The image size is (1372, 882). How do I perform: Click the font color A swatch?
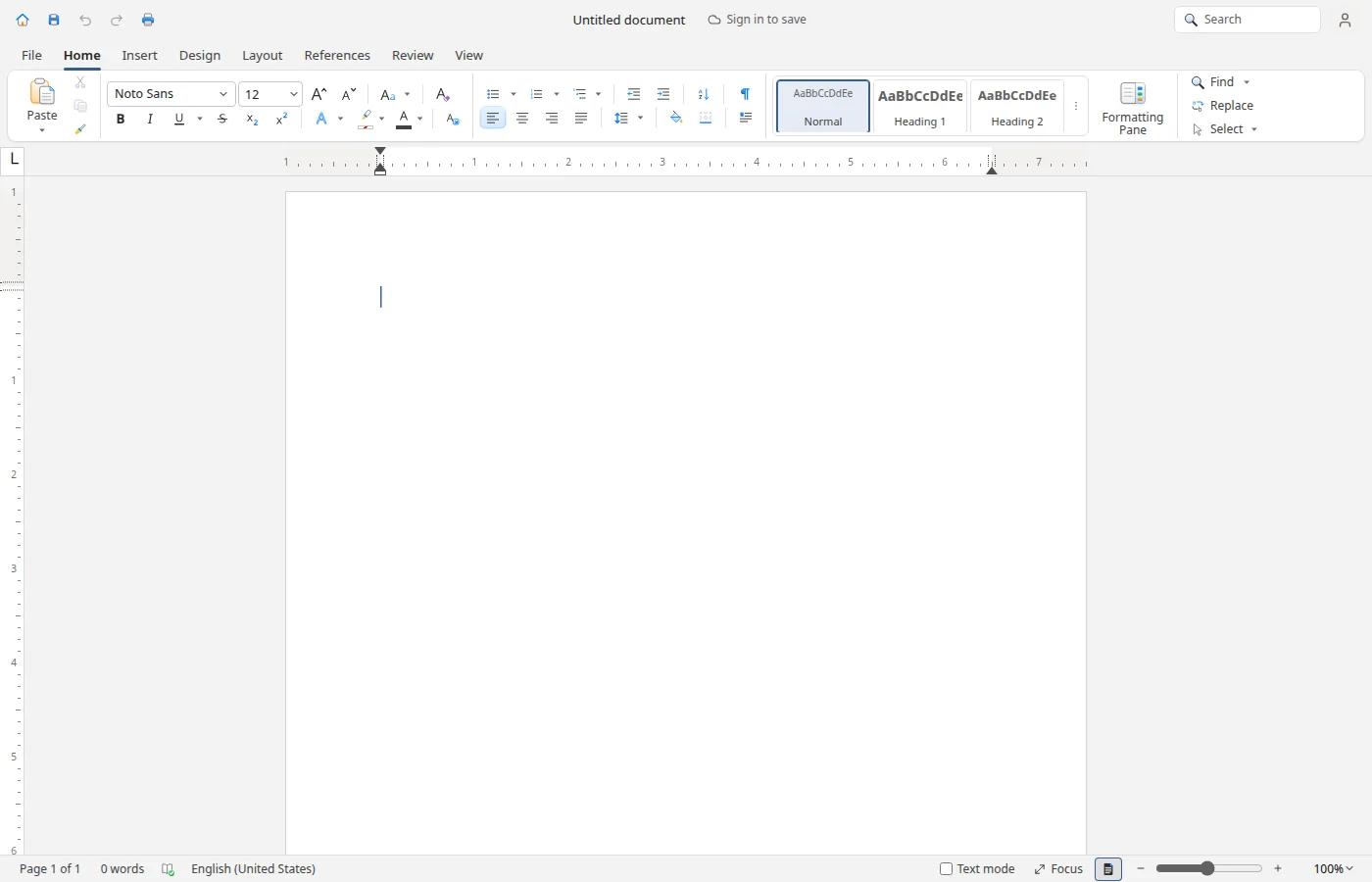[404, 119]
